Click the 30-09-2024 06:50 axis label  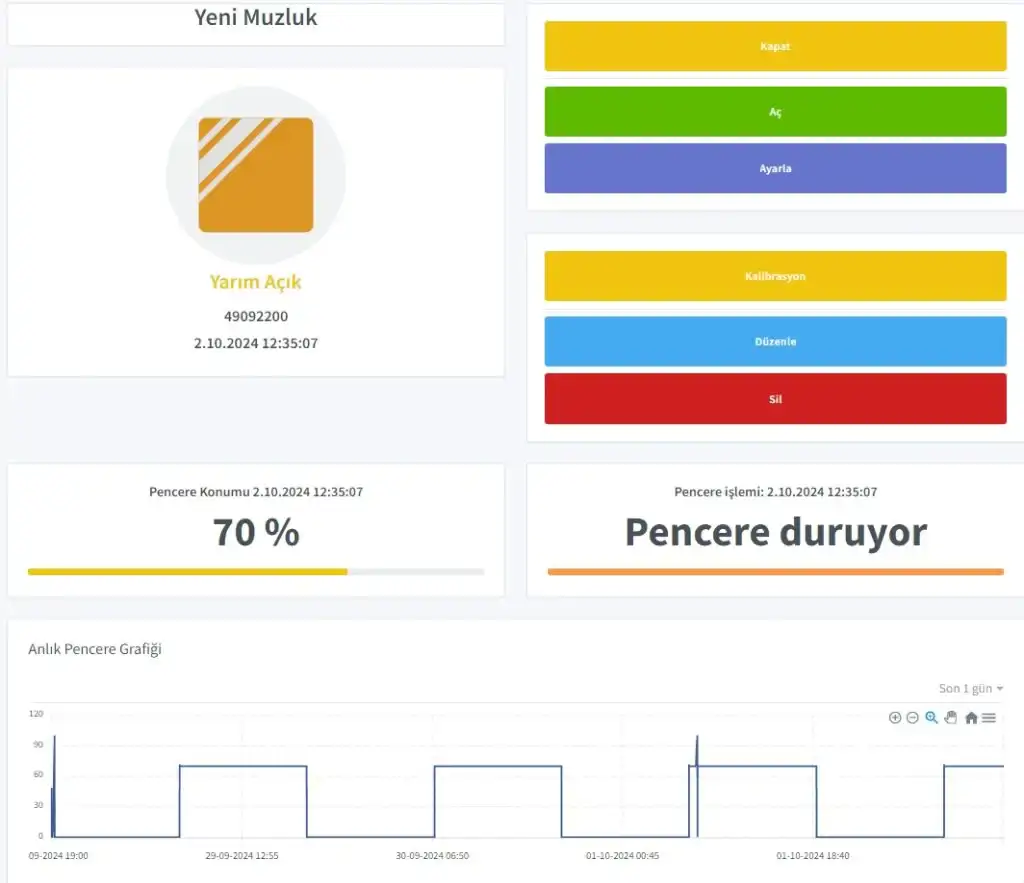432,856
